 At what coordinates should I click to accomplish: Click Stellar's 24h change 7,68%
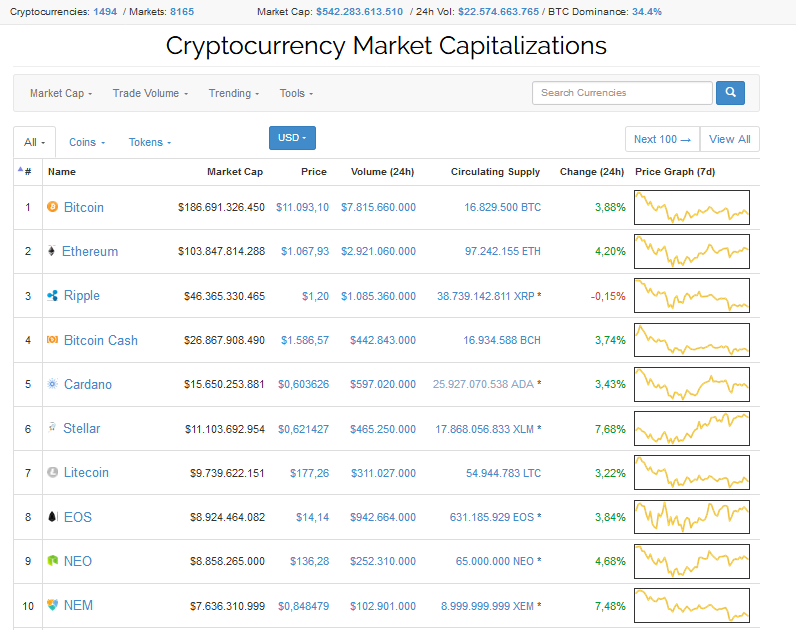click(610, 429)
